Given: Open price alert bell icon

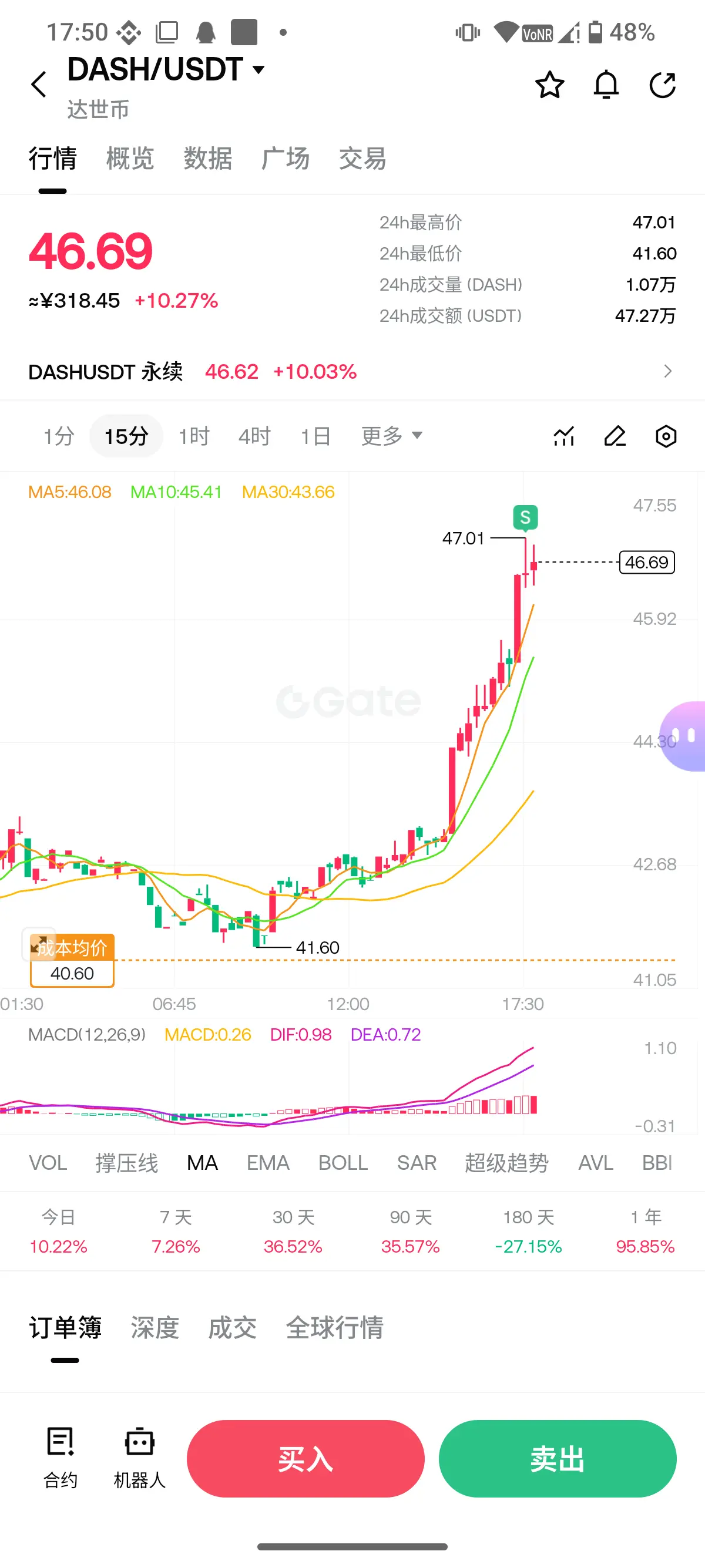Looking at the screenshot, I should 606,85.
